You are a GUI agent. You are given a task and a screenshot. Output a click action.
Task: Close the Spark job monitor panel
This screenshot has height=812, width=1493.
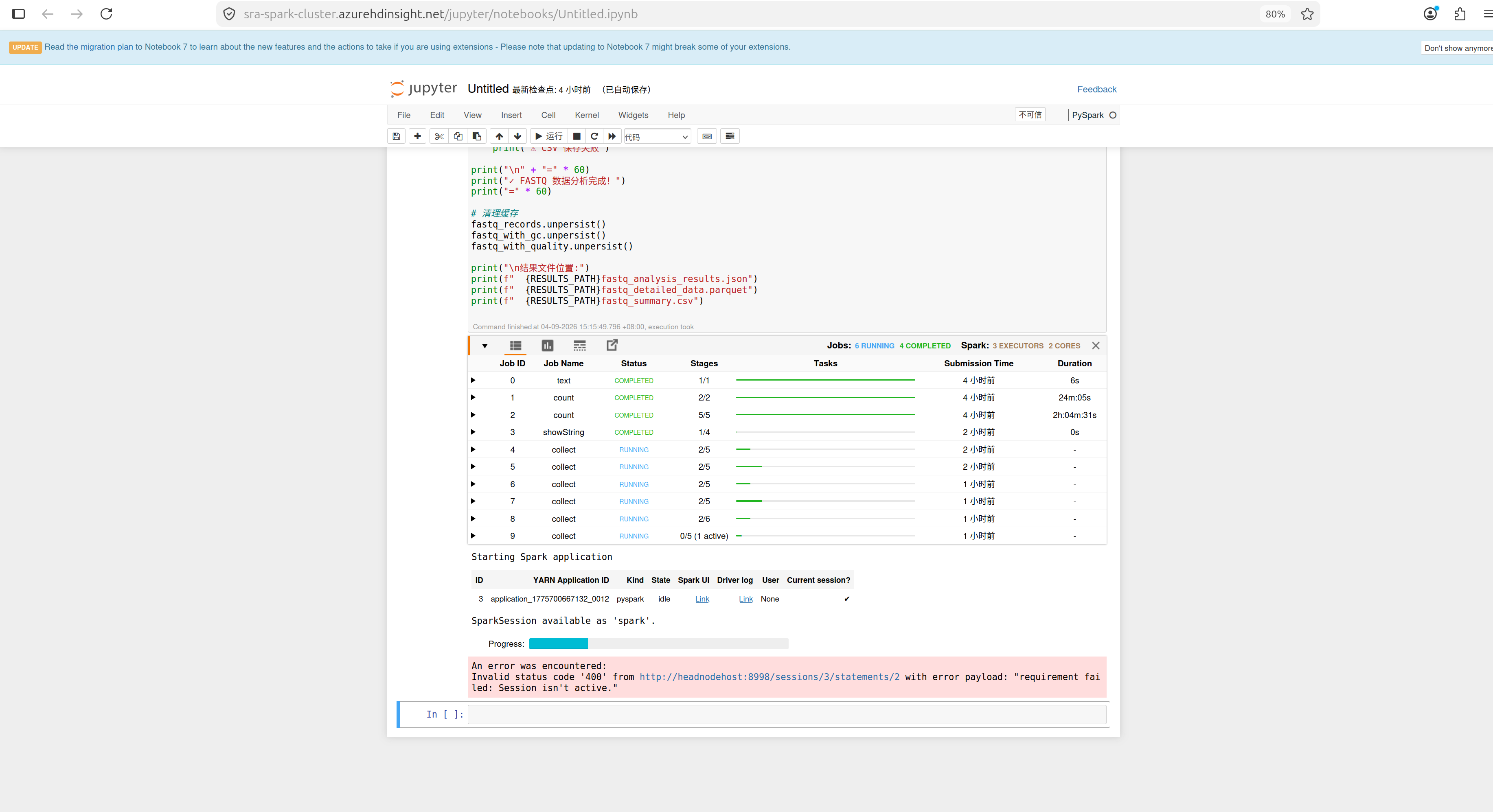click(1095, 346)
